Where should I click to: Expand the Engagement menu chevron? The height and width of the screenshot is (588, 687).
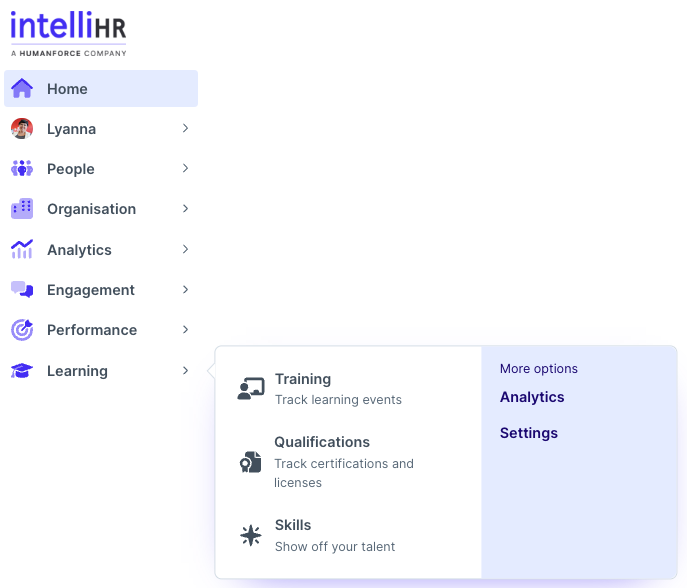click(185, 290)
